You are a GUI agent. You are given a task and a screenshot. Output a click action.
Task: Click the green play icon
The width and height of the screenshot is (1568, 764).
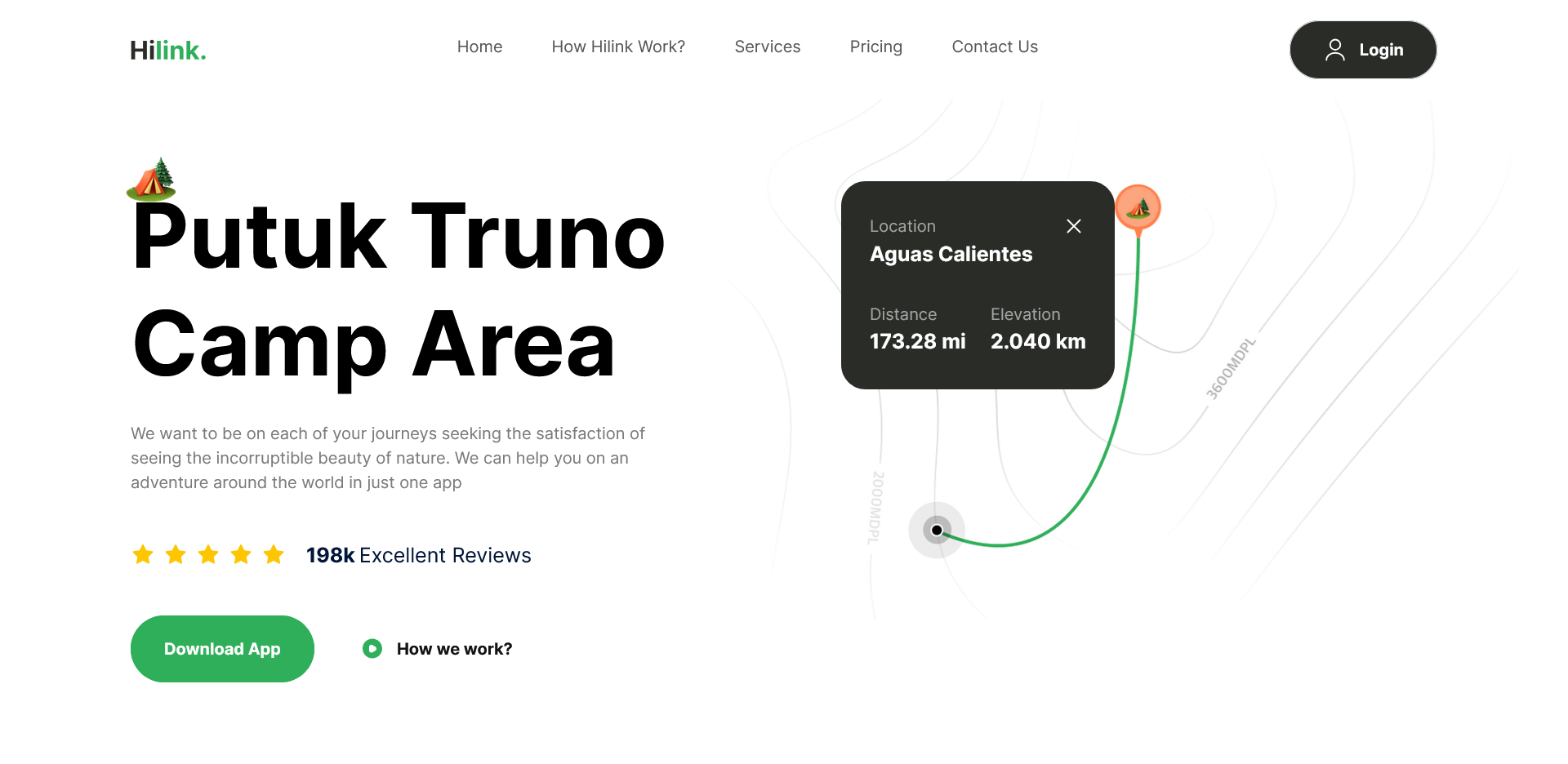(372, 649)
